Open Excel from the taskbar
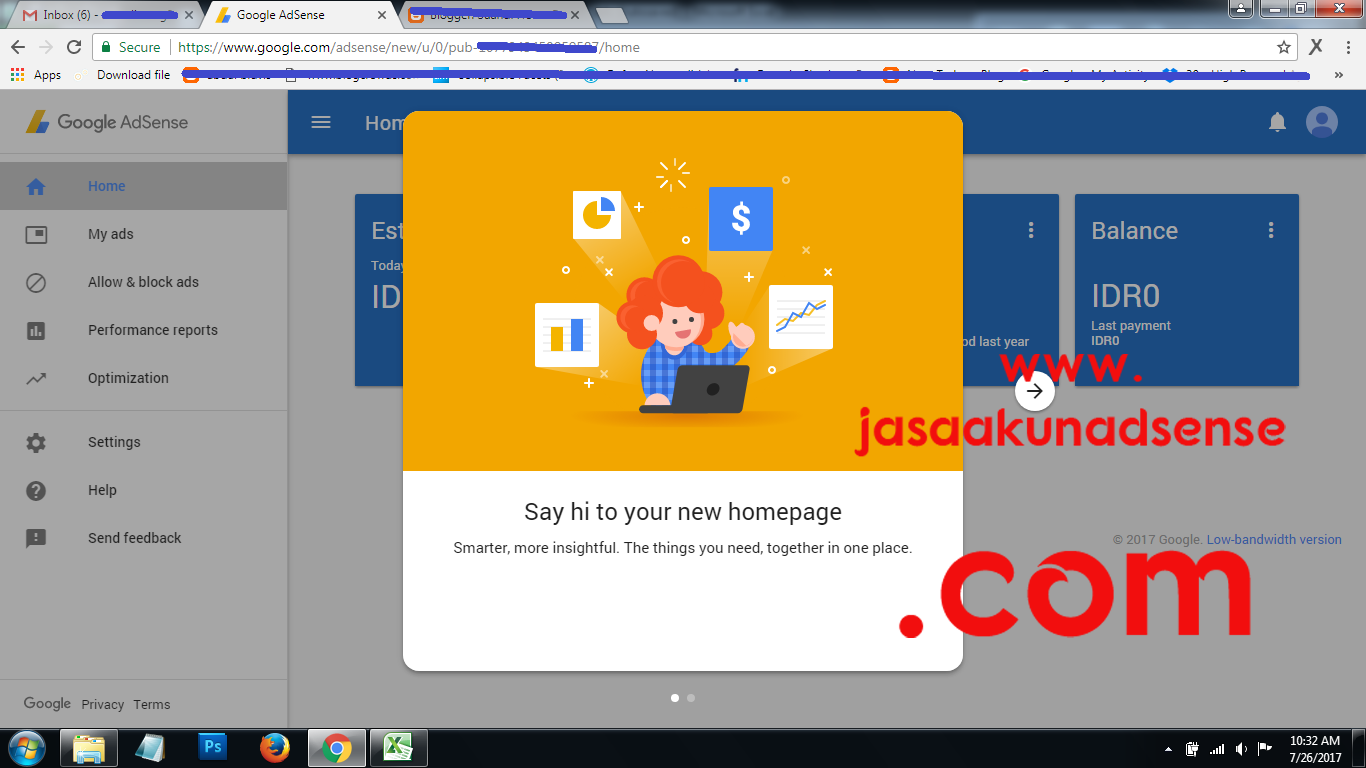 [x=399, y=748]
